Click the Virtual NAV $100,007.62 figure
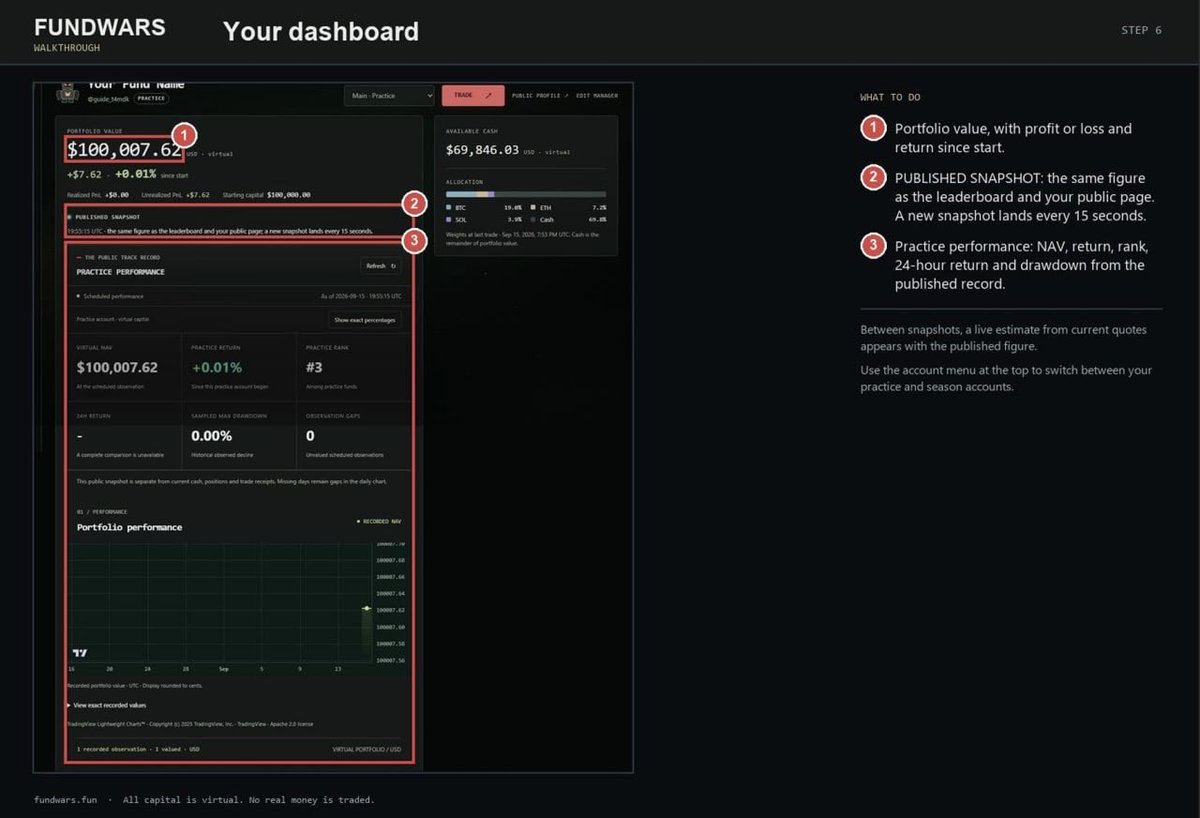This screenshot has height=818, width=1200. [x=117, y=368]
